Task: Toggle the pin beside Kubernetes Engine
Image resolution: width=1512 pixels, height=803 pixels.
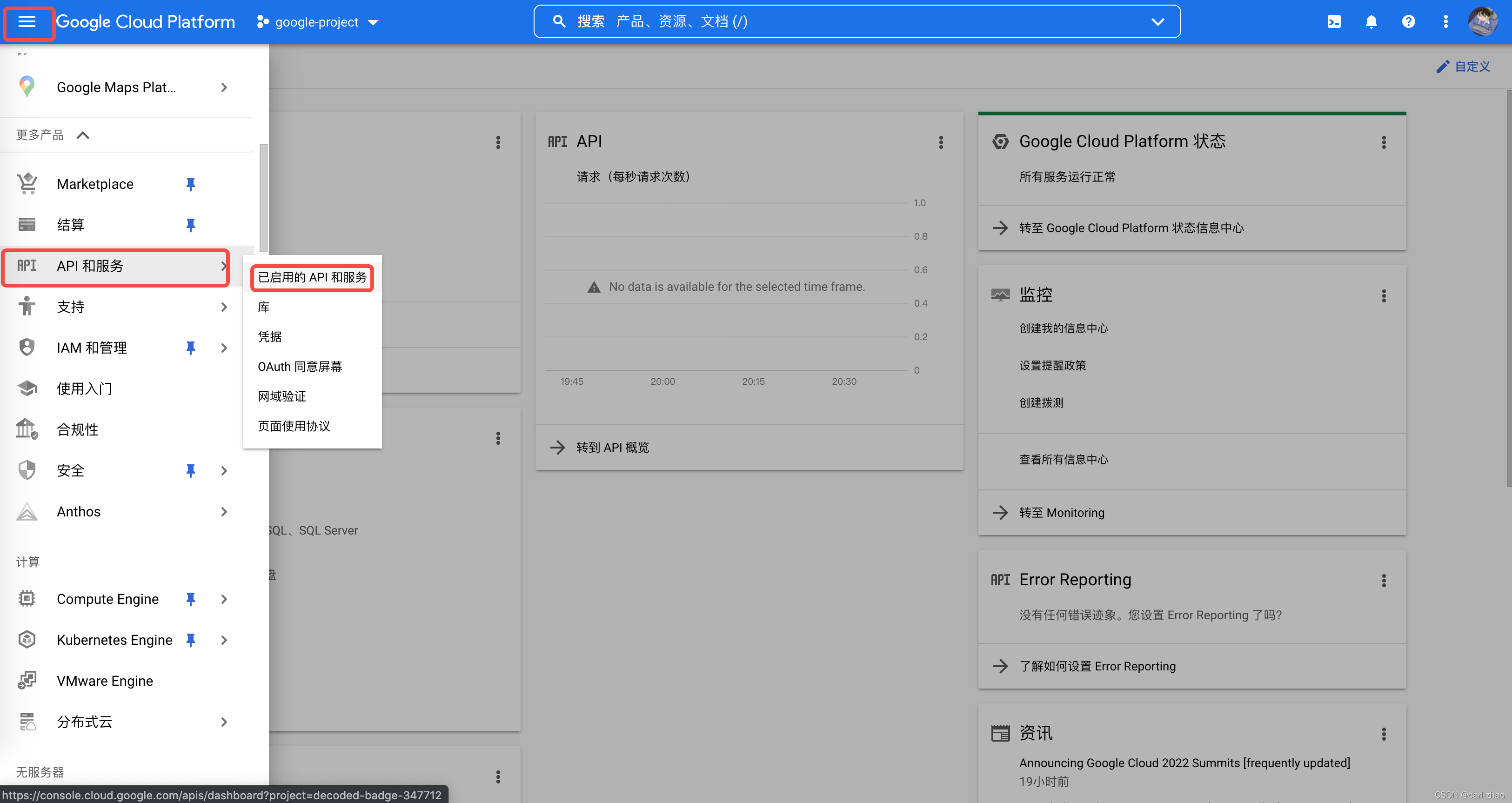Action: (x=190, y=640)
